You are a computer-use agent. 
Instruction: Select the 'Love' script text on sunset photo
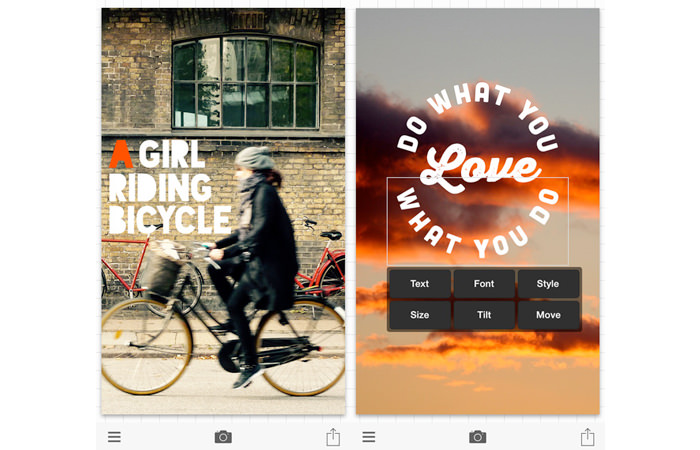tap(479, 169)
